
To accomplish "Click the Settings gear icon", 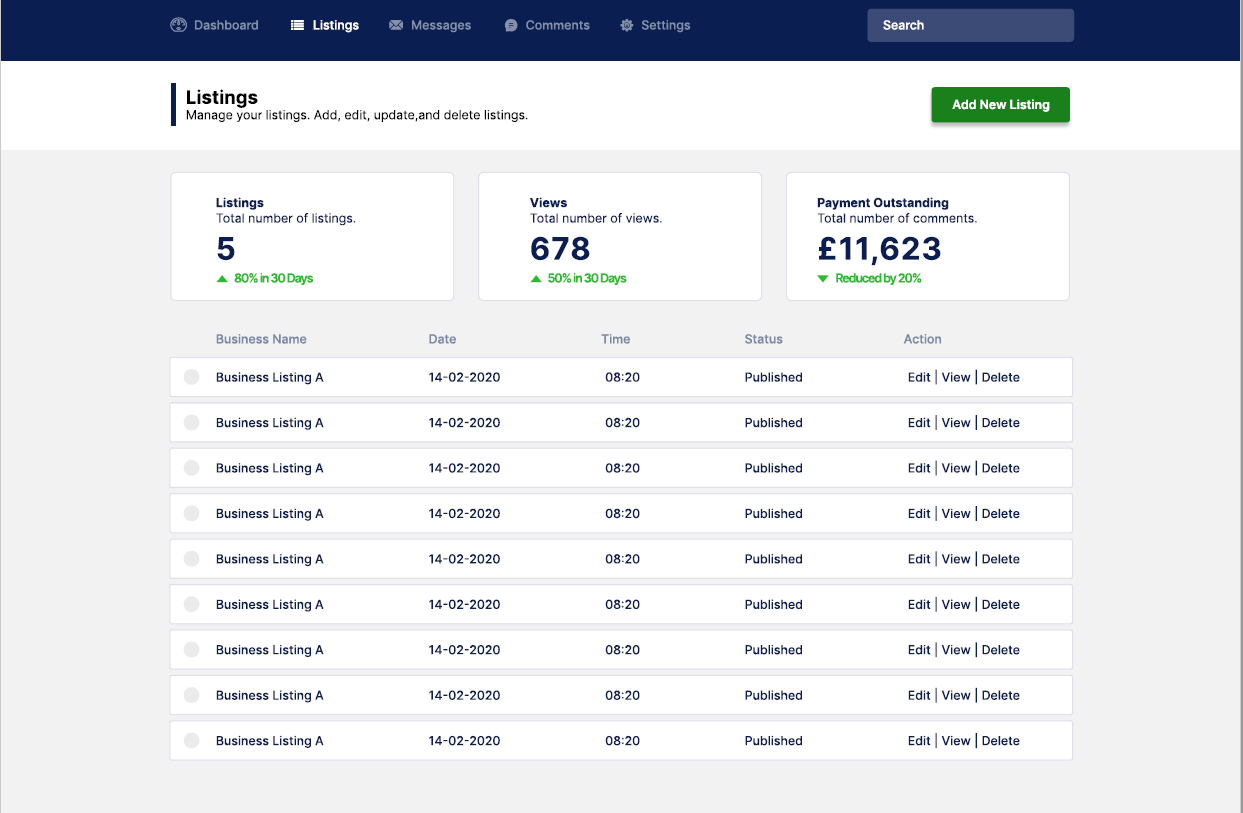I will 627,25.
